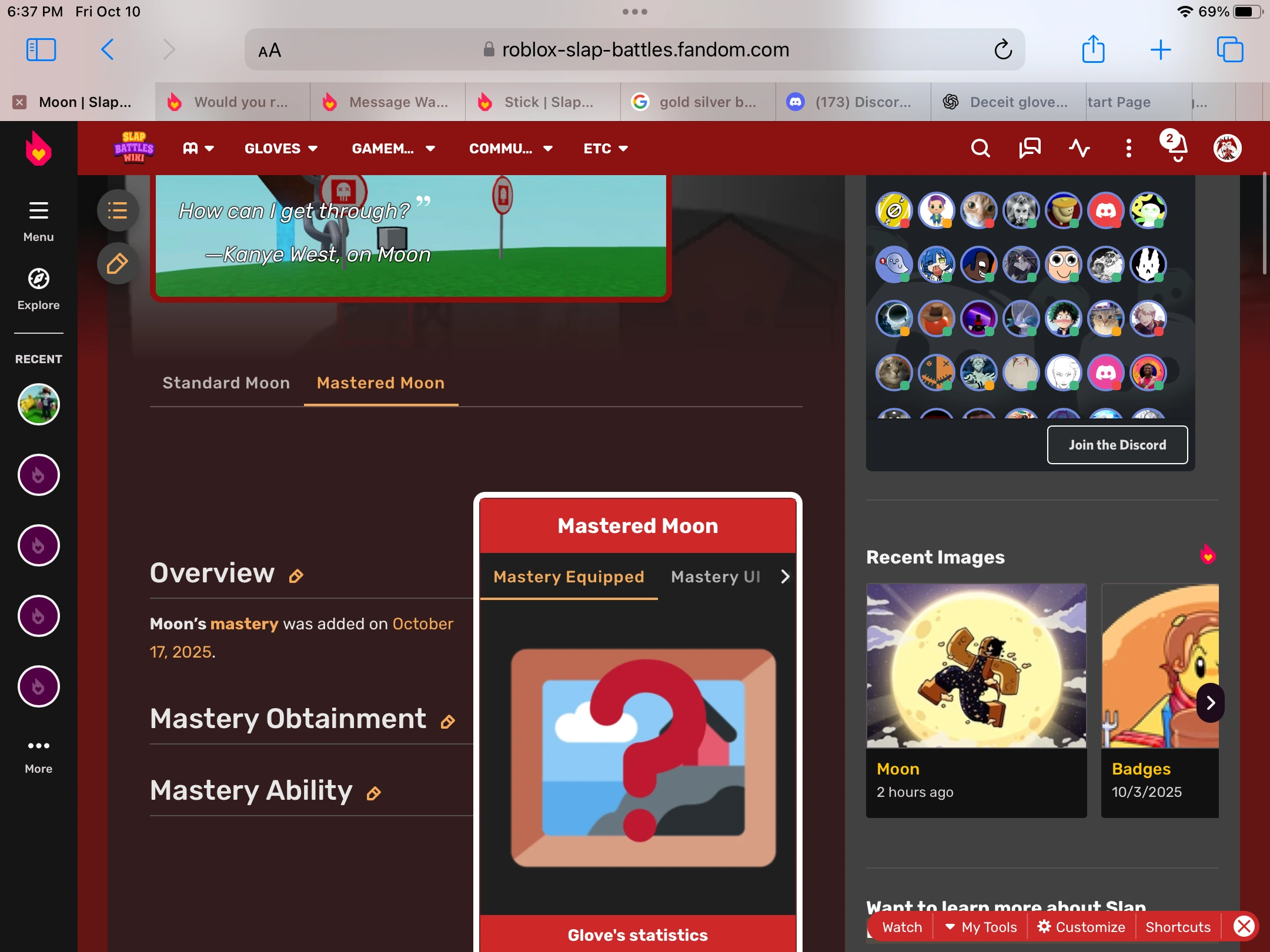
Task: Tap the Safari share icon
Action: coord(1093,49)
